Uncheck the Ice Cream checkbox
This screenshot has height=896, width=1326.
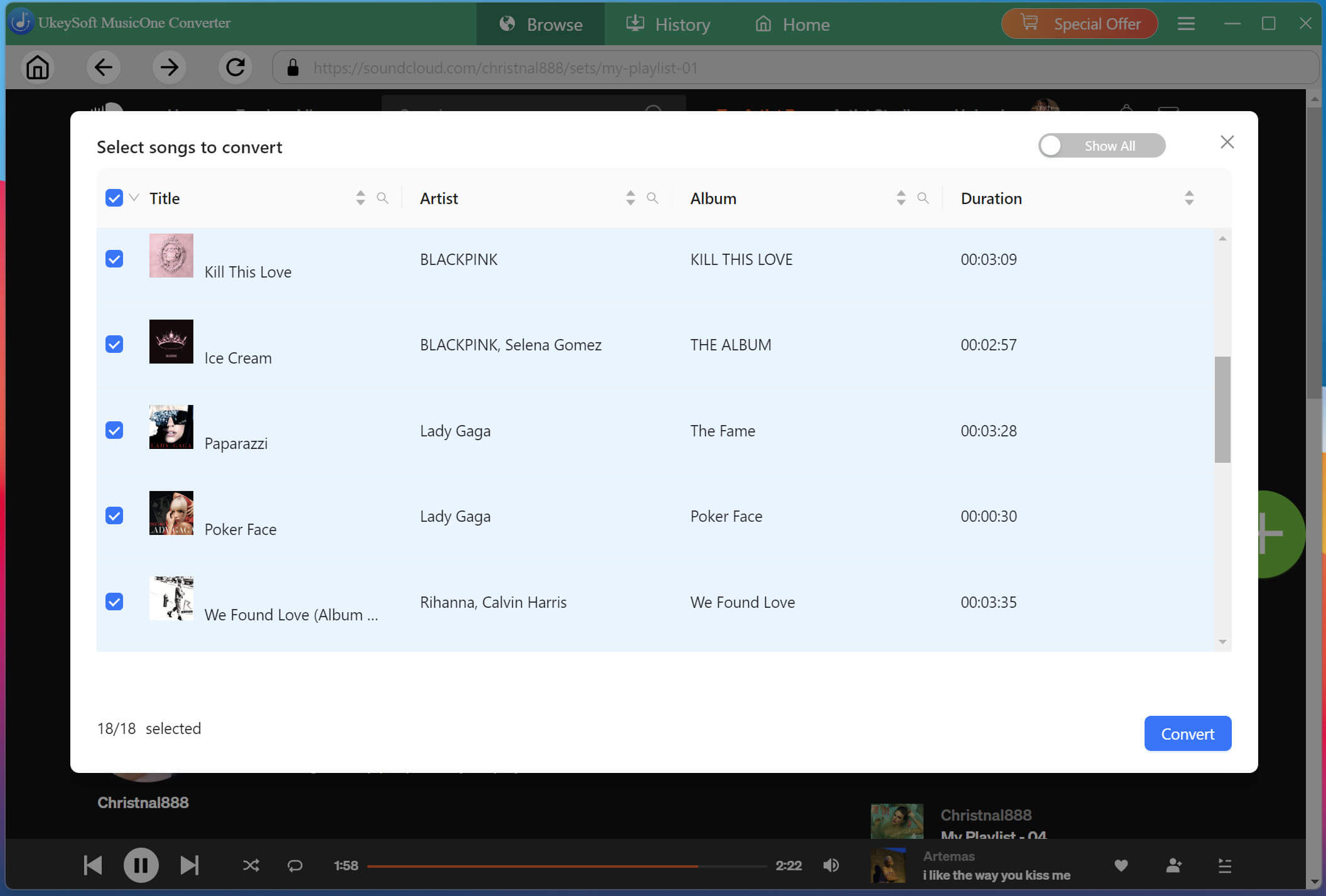pyautogui.click(x=114, y=344)
